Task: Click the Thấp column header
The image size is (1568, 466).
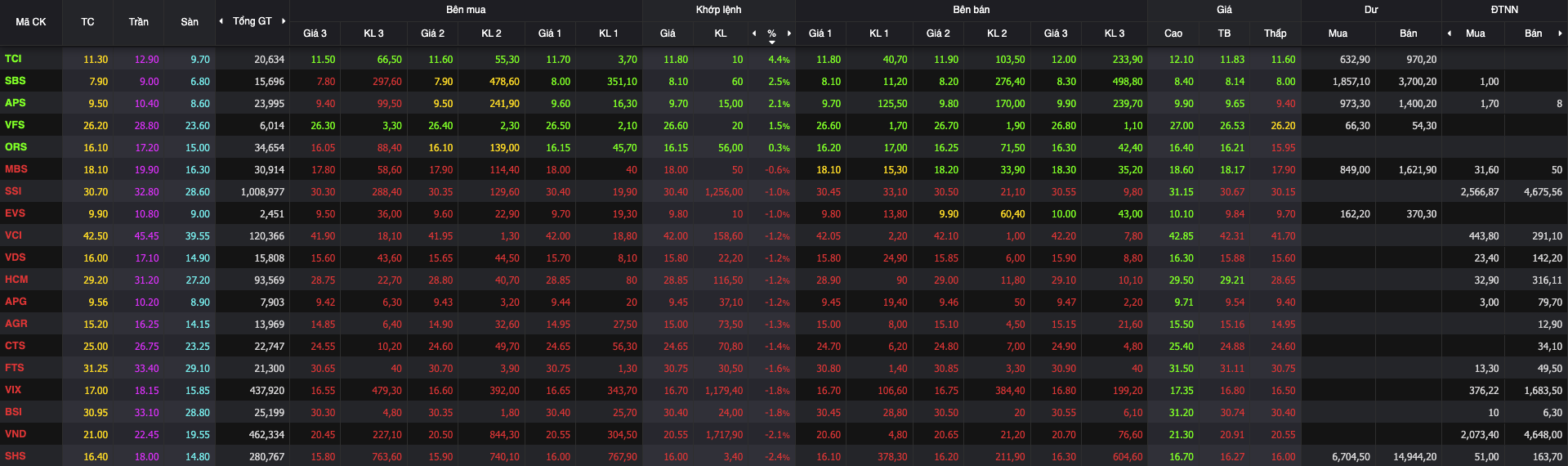Action: (x=1275, y=34)
